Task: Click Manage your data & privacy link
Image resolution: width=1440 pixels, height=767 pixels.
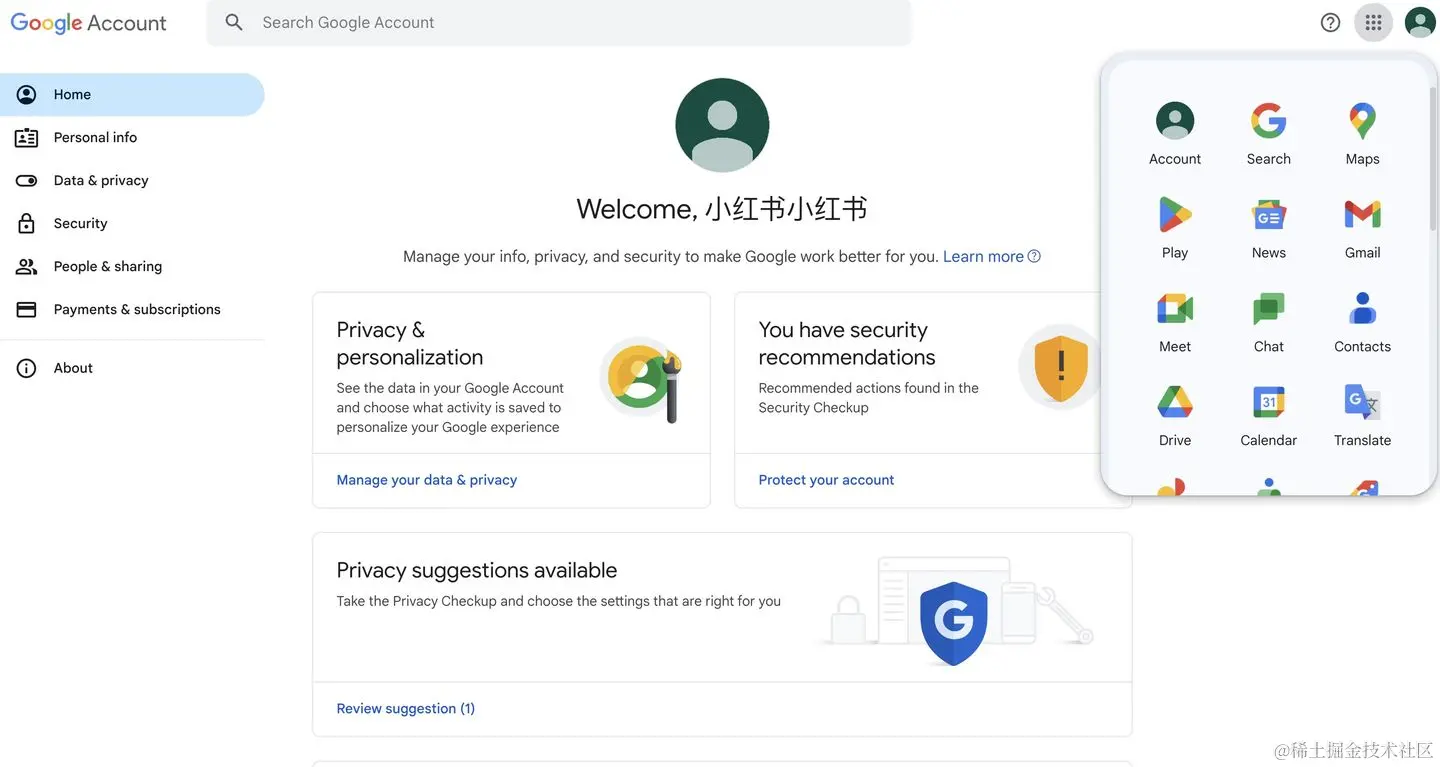Action: tap(427, 480)
